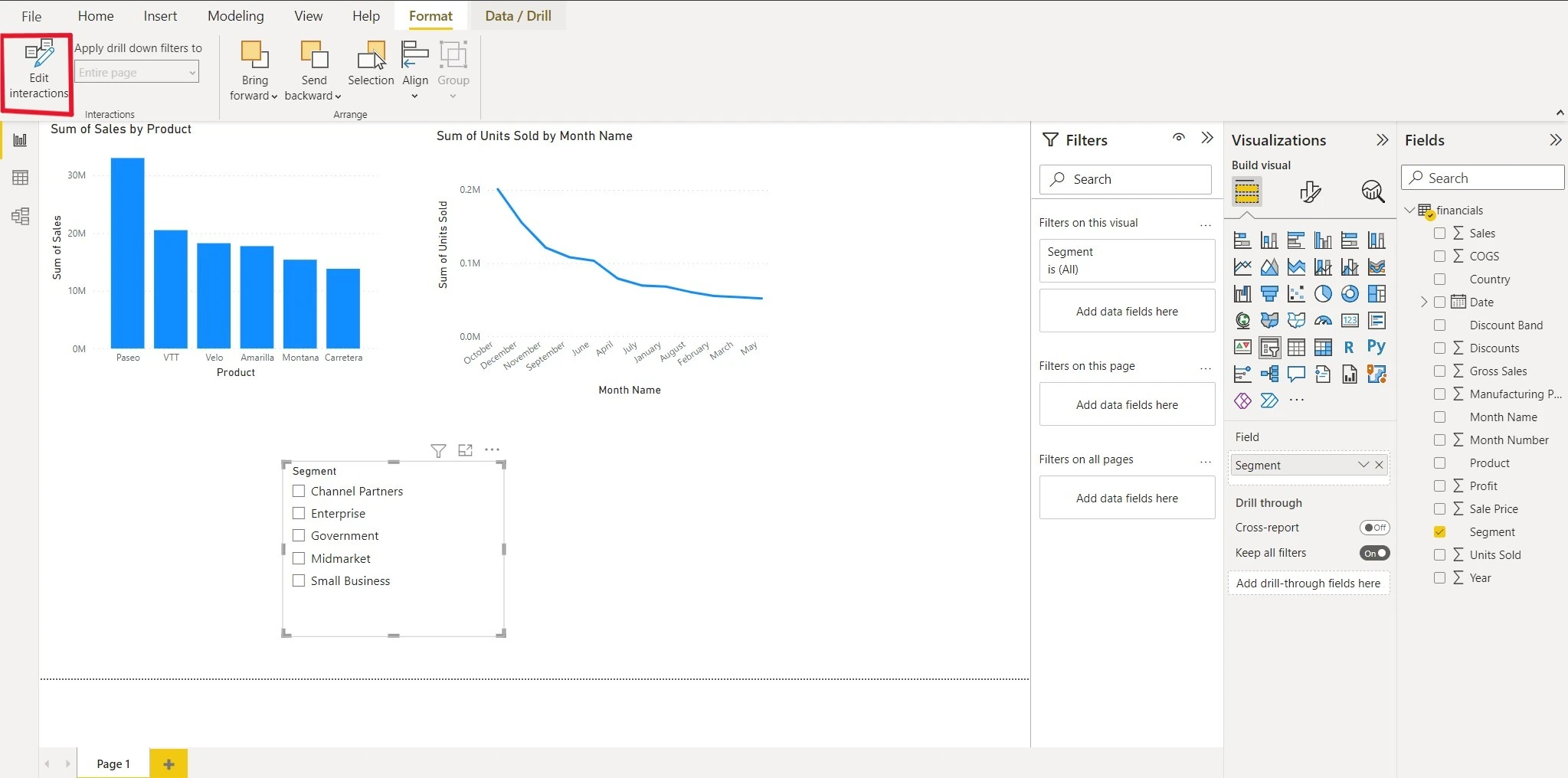Select the pie chart visualization icon

[x=1323, y=294]
